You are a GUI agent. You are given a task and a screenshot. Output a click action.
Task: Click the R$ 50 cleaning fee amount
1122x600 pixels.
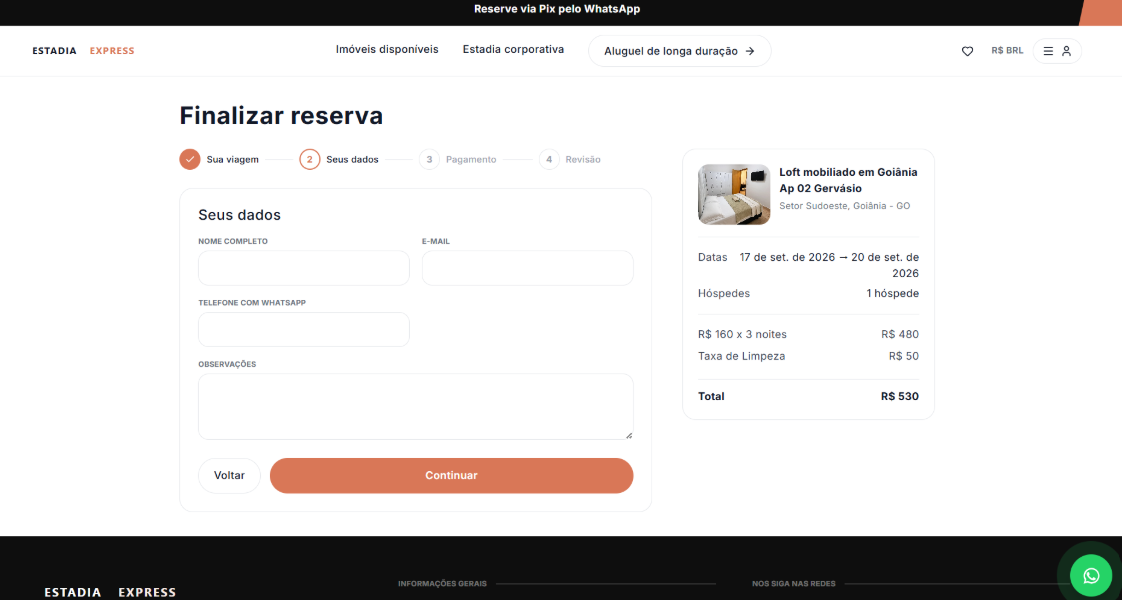click(904, 356)
